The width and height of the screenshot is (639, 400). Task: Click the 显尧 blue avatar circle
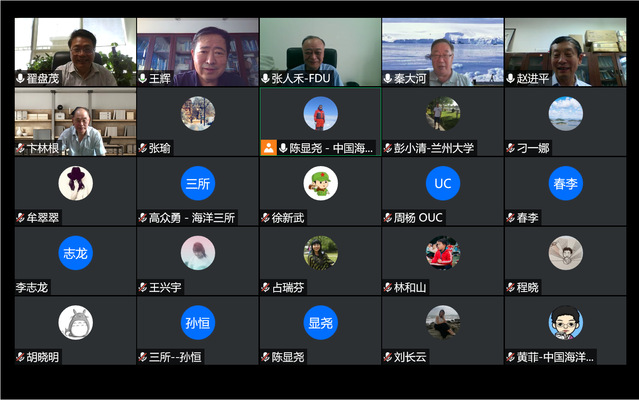[320, 323]
